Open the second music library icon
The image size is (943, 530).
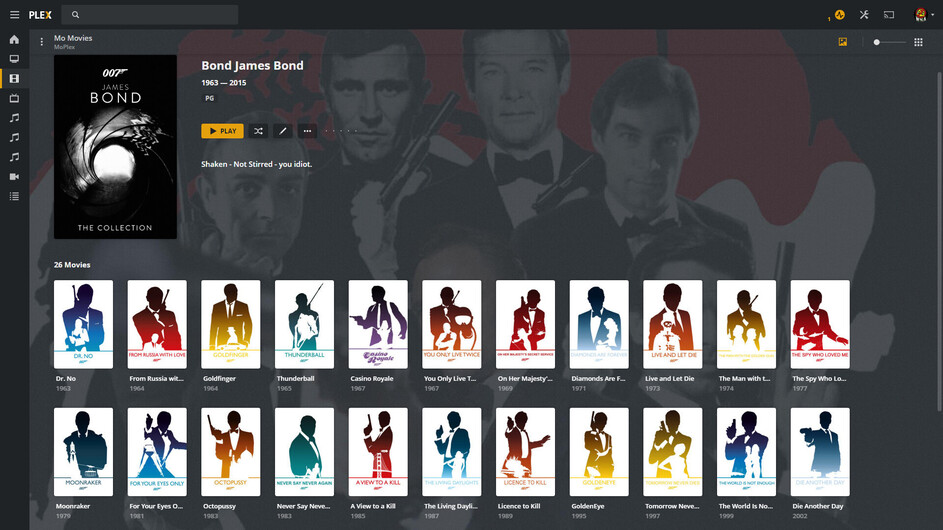pyautogui.click(x=14, y=137)
